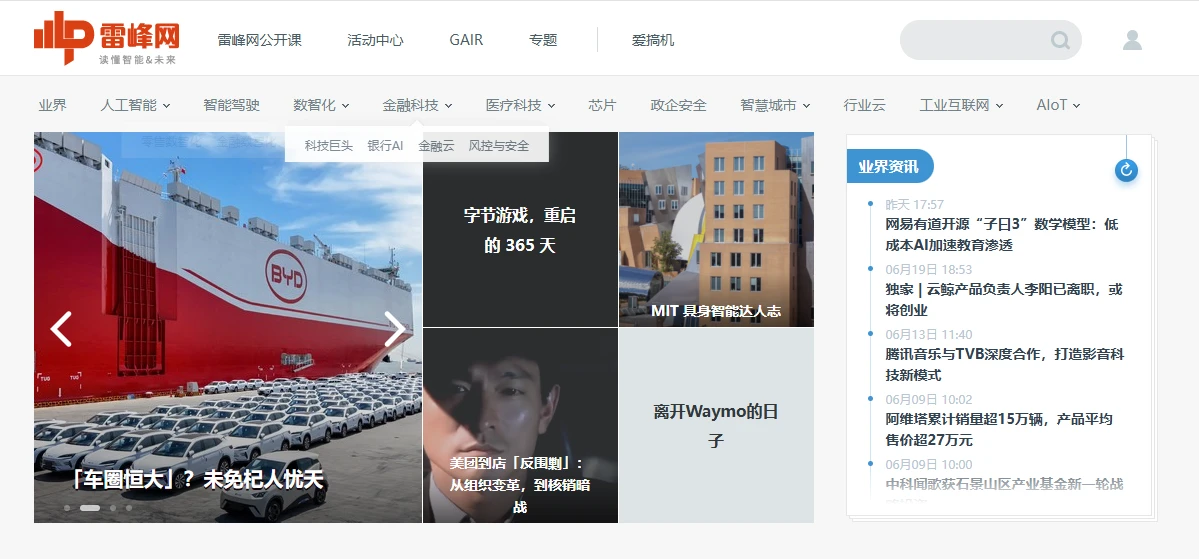This screenshot has width=1199, height=559.
Task: Click the refresh icon in 业界资讯
Action: coord(1126,170)
